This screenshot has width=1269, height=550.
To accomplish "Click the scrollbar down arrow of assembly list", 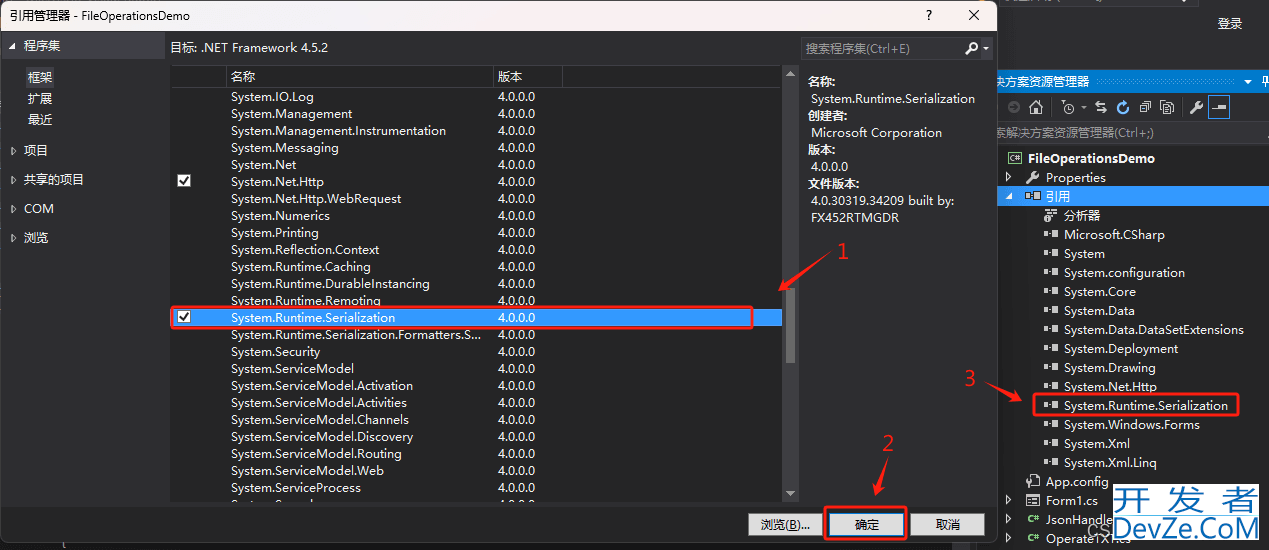I will [x=790, y=493].
